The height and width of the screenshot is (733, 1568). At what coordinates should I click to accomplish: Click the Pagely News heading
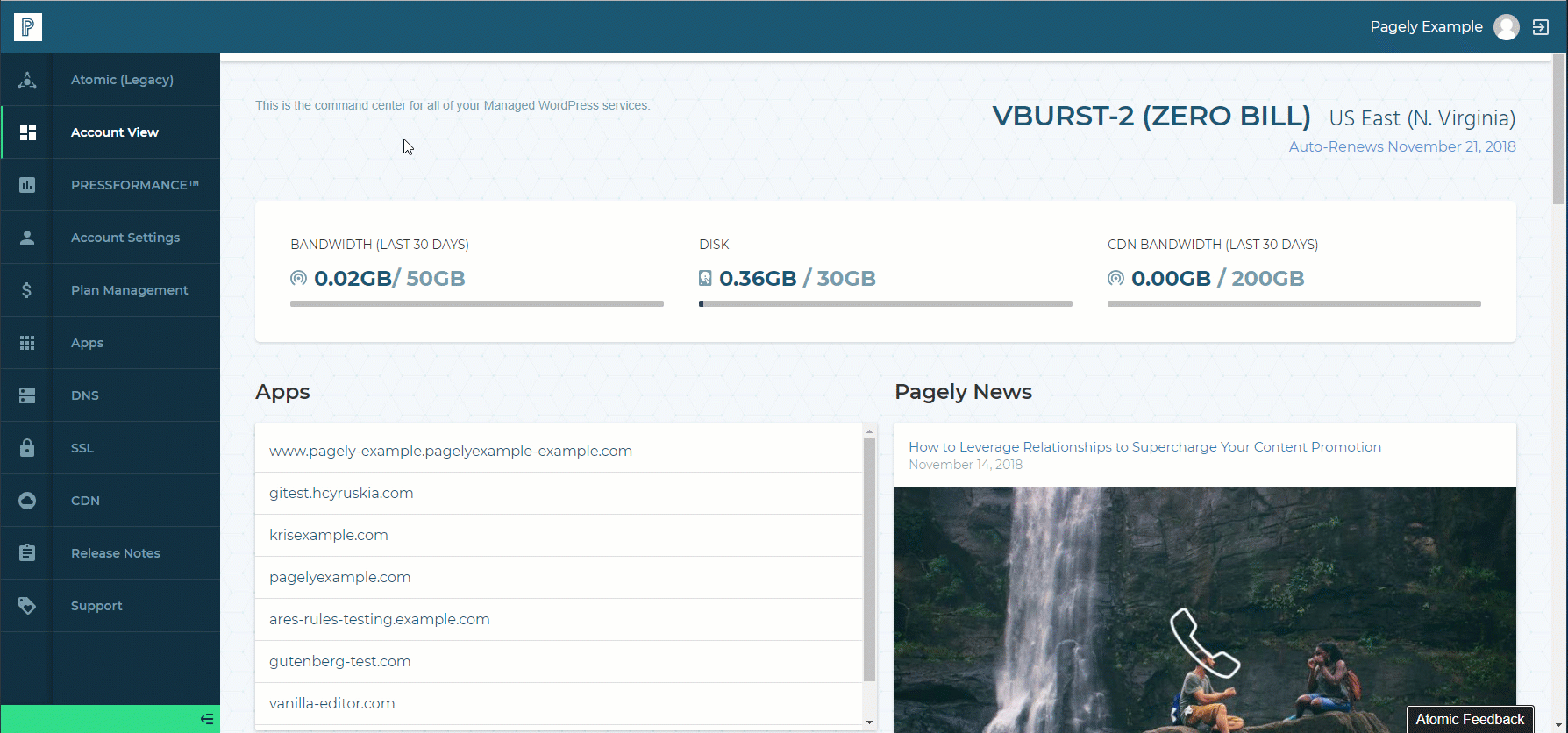[963, 392]
